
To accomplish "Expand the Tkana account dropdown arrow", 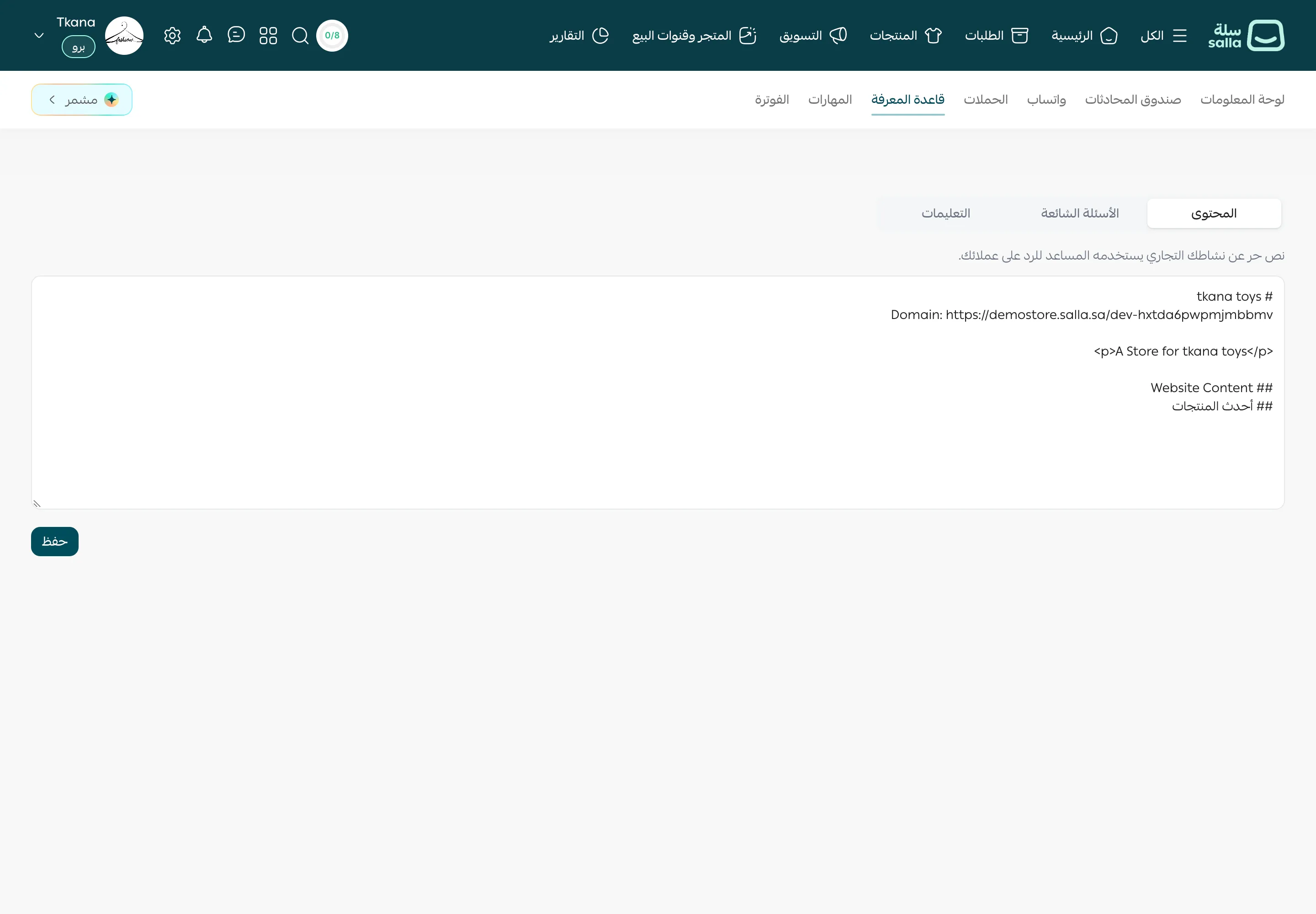I will click(x=39, y=36).
